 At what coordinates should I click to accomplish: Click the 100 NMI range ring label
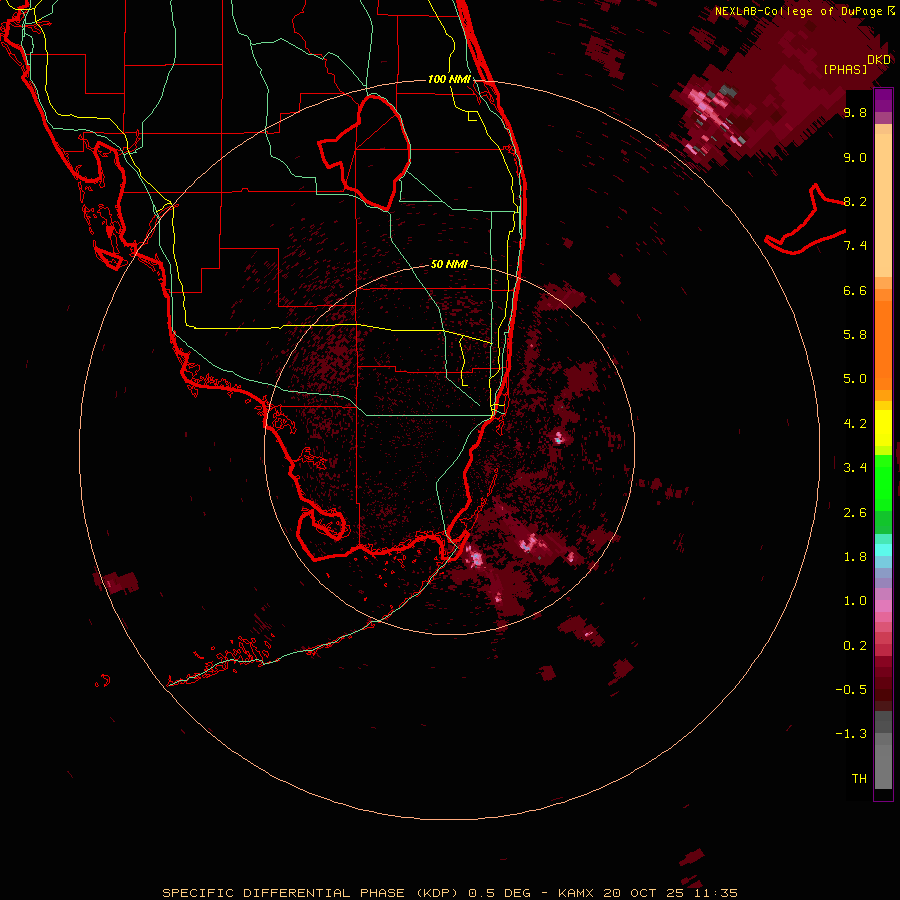coord(449,79)
